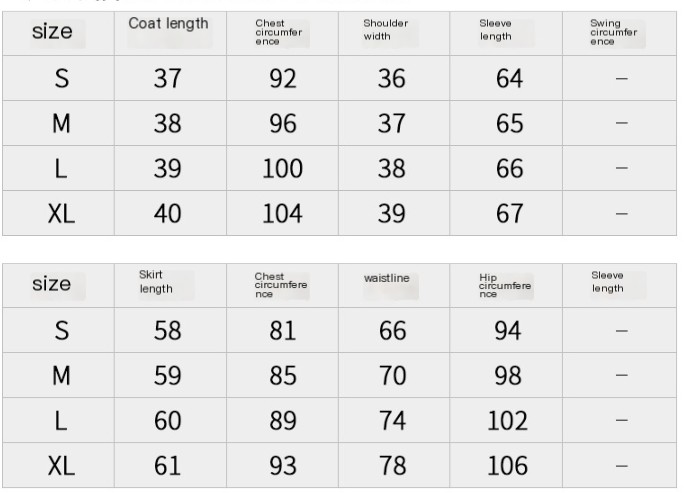This screenshot has height=493, width=684.
Task: Select the S row label in the skirt table
Action: pyautogui.click(x=61, y=330)
